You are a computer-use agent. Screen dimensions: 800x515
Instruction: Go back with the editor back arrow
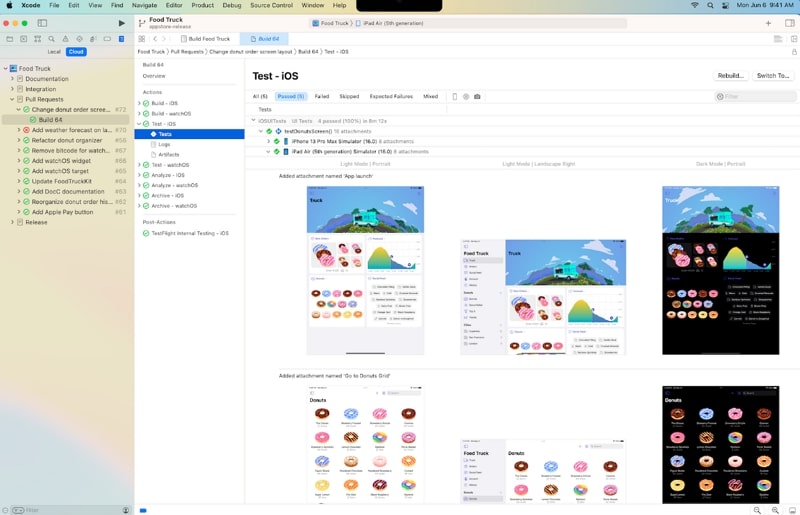point(155,39)
